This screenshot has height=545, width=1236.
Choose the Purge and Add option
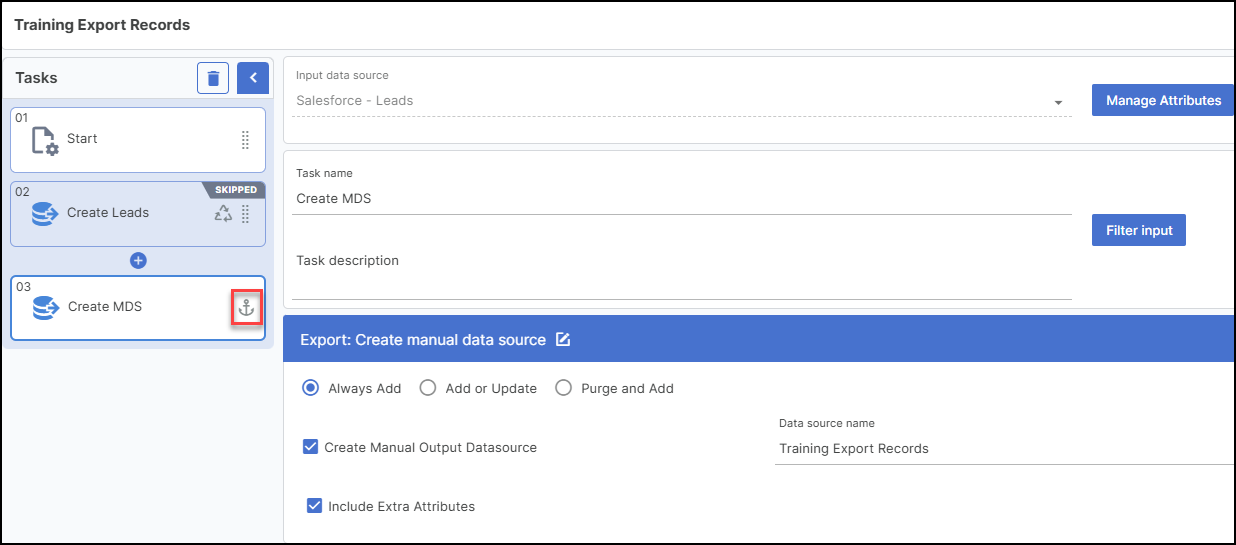click(563, 388)
